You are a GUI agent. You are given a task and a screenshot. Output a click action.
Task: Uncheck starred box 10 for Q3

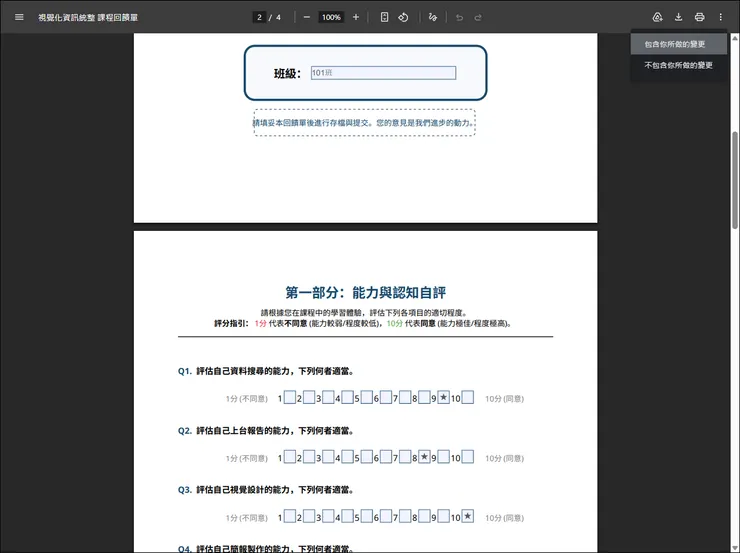468,516
